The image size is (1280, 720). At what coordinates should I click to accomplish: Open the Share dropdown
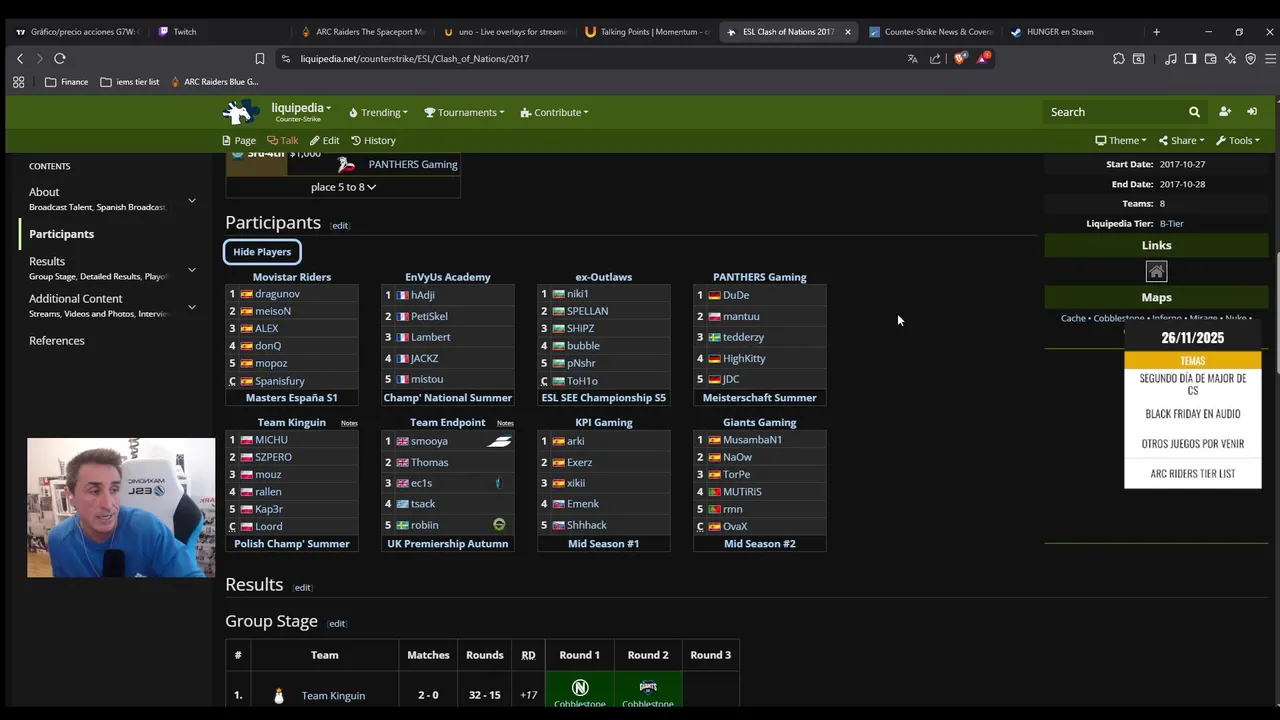[x=1181, y=141]
